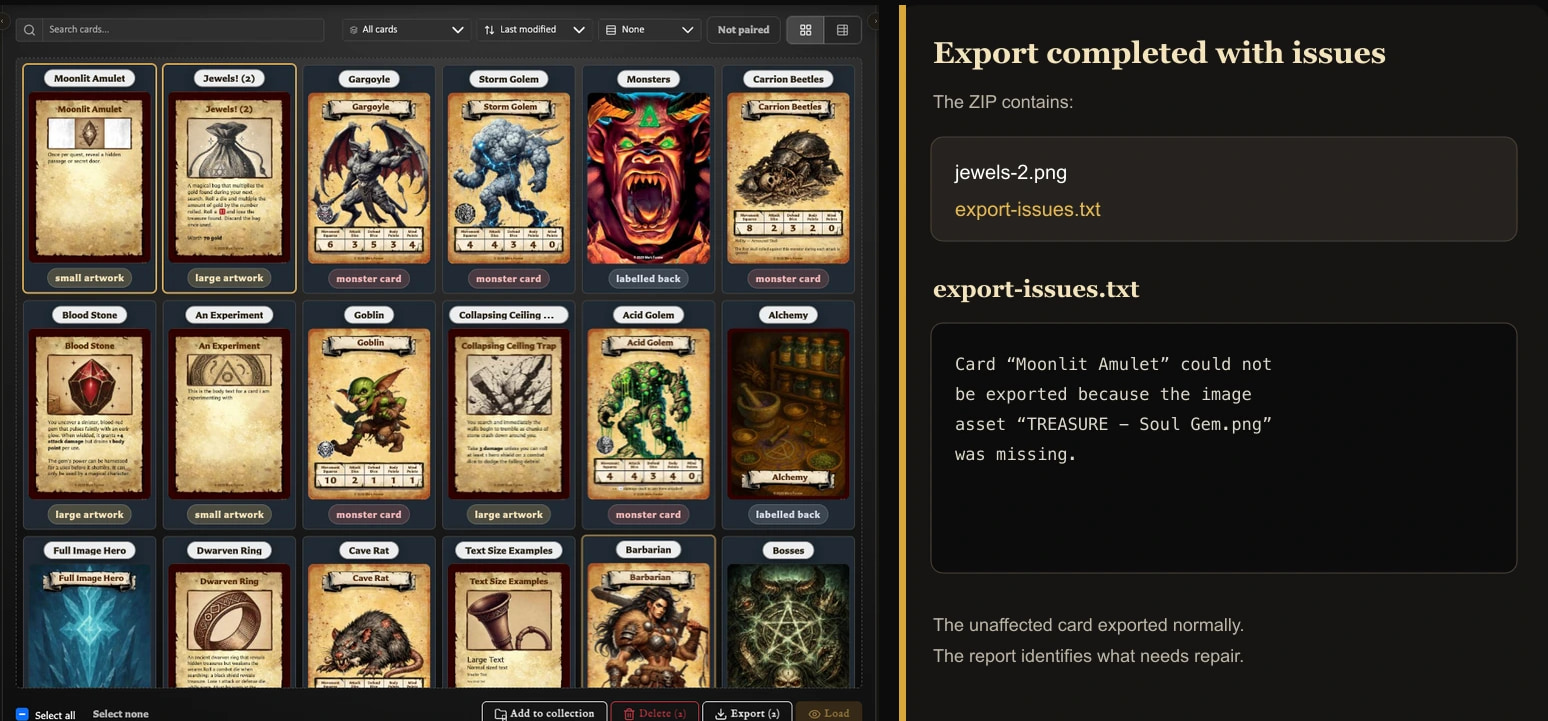Click jewels-2.png in the ZIP contents
This screenshot has height=721, width=1548.
[1011, 172]
